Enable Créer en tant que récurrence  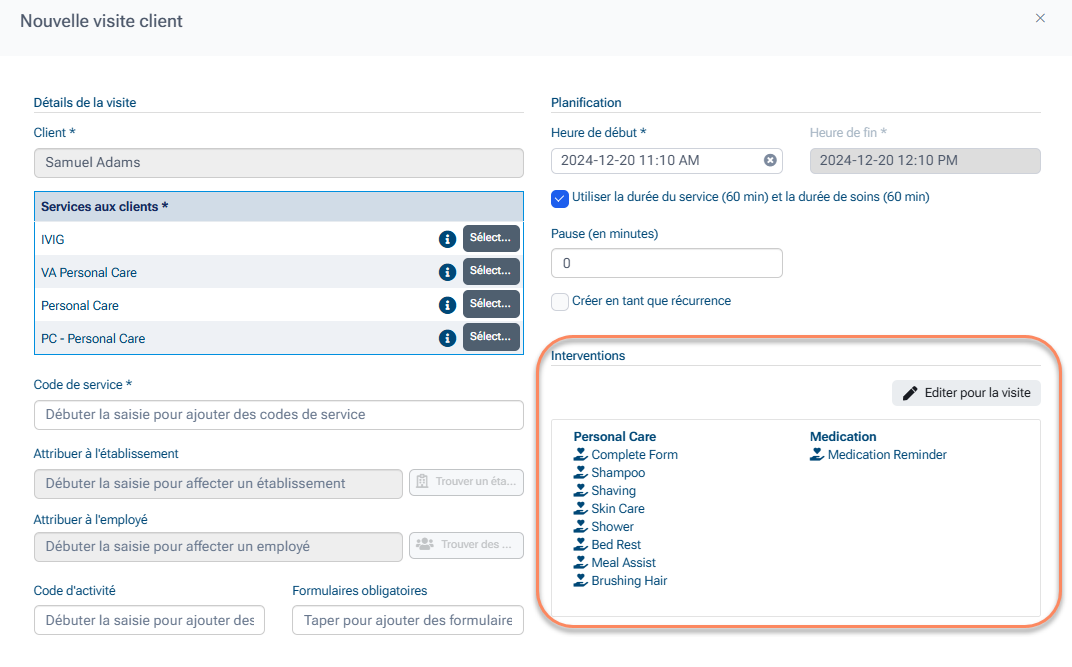560,301
